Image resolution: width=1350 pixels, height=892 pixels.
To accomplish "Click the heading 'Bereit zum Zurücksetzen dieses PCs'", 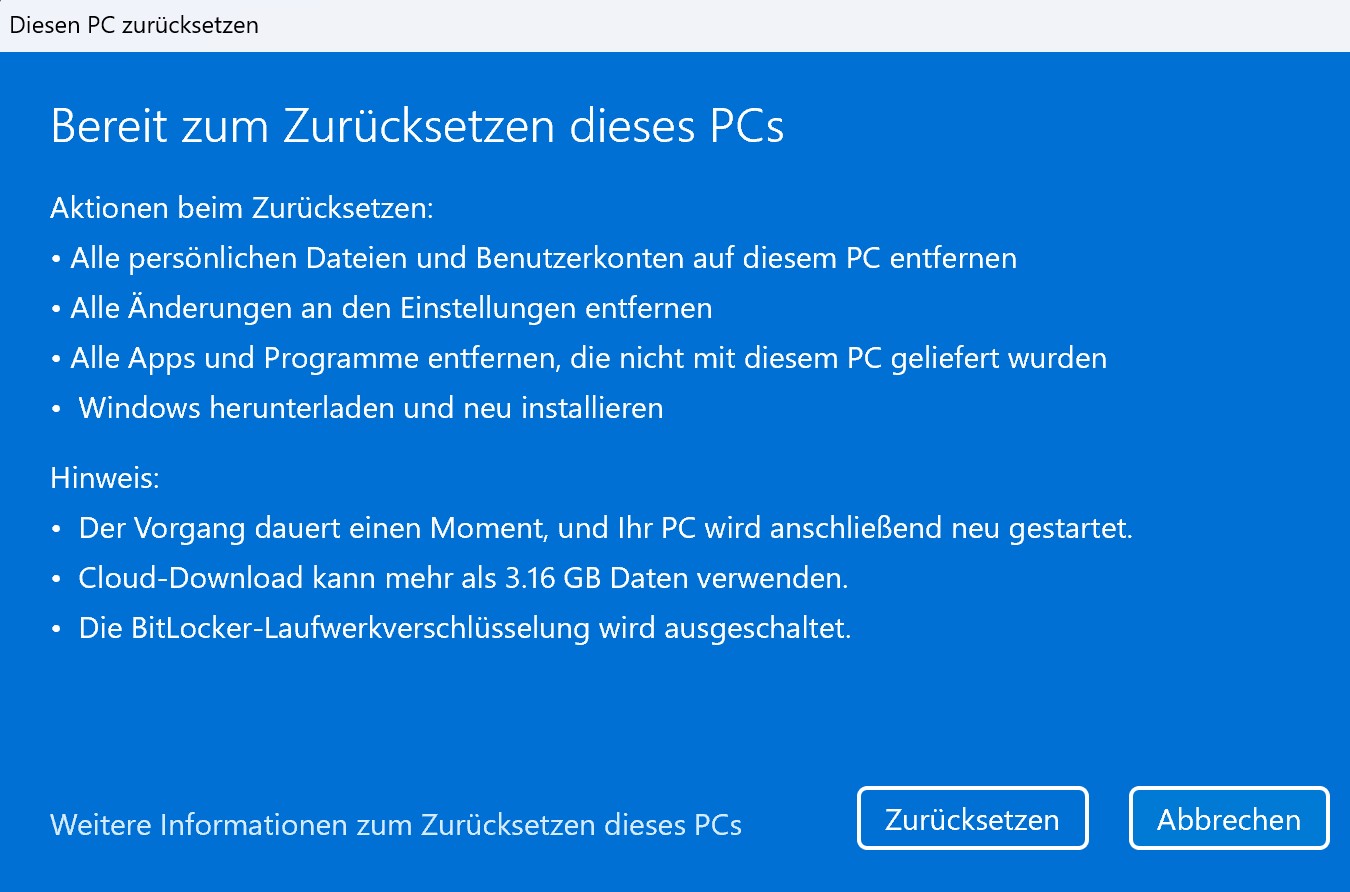I will pos(417,127).
